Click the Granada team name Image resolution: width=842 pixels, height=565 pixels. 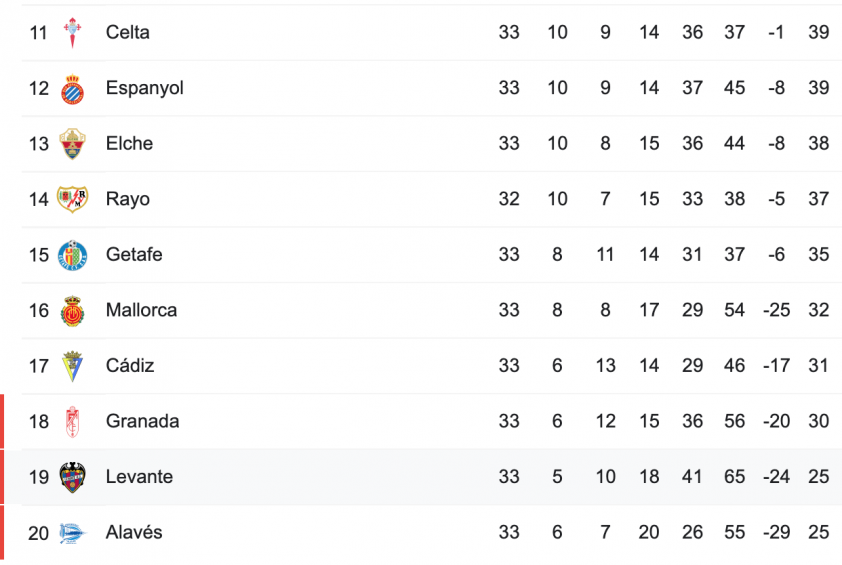[x=142, y=422]
